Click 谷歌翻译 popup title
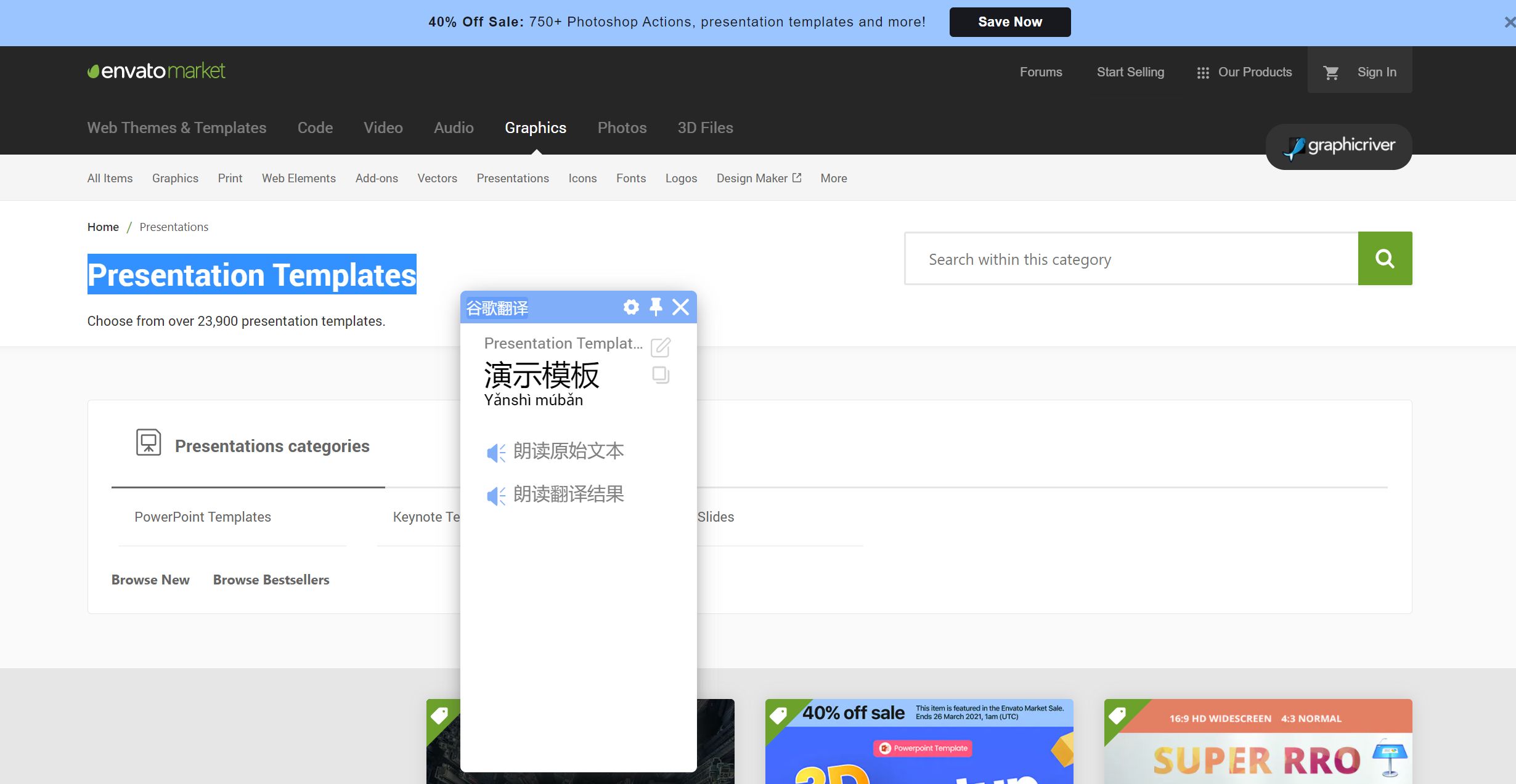The height and width of the screenshot is (784, 1516). 497,308
